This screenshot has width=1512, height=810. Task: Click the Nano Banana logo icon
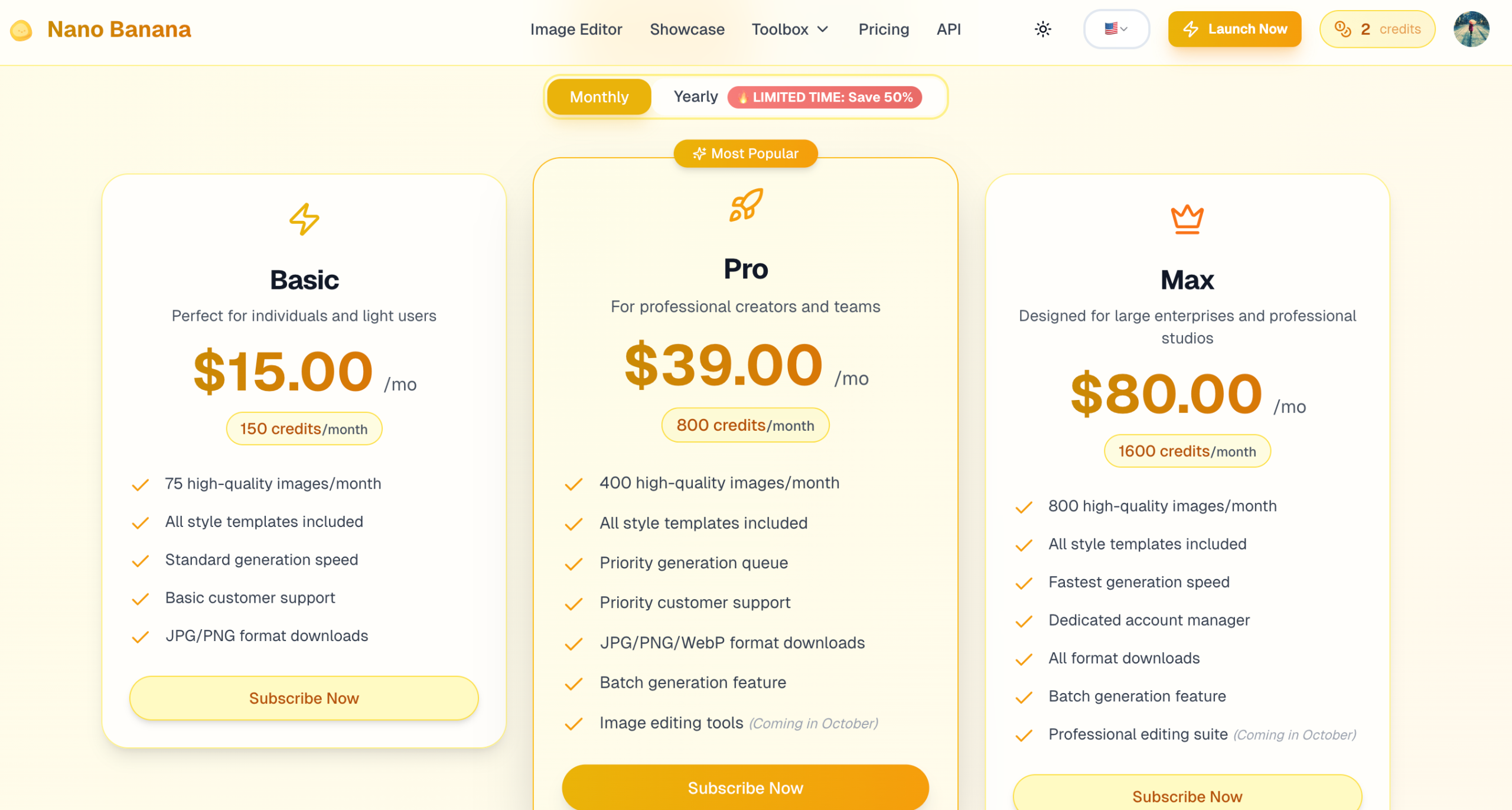(x=21, y=30)
